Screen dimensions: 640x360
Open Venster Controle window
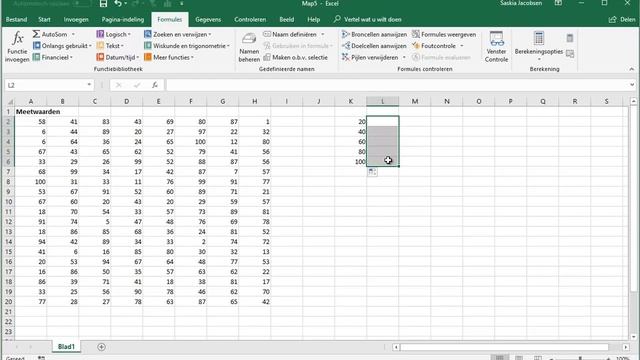[x=496, y=47]
